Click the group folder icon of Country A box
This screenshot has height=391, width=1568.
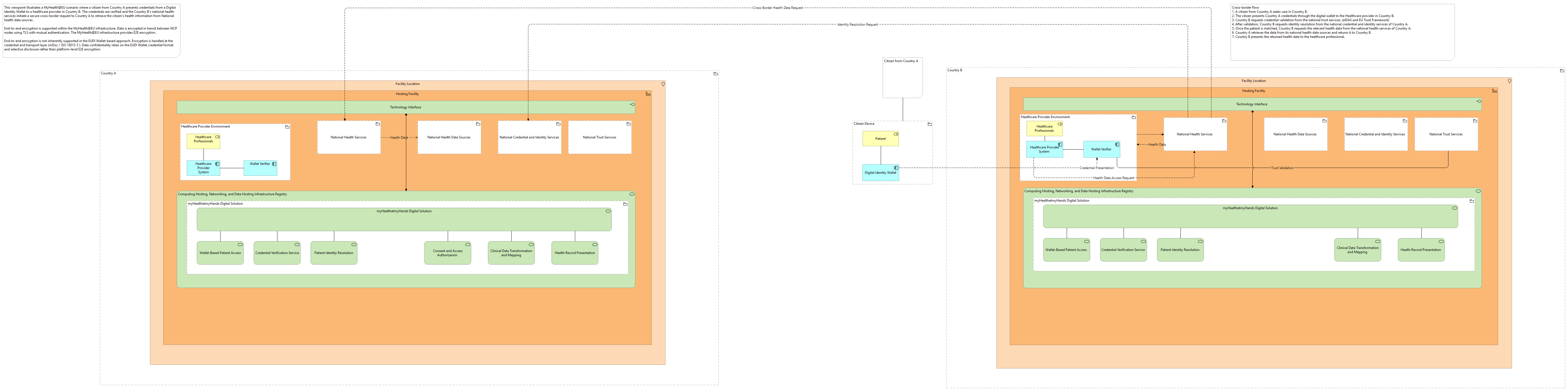(x=715, y=74)
